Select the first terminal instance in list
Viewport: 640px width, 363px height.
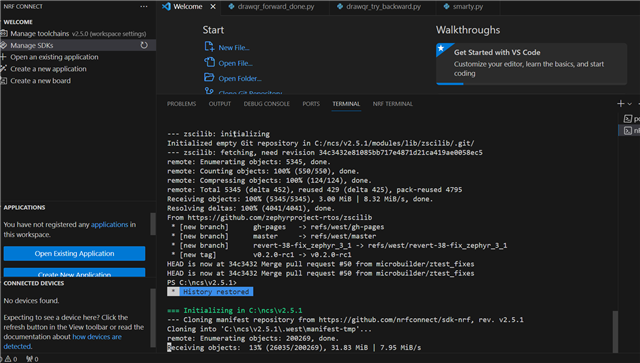click(x=630, y=119)
